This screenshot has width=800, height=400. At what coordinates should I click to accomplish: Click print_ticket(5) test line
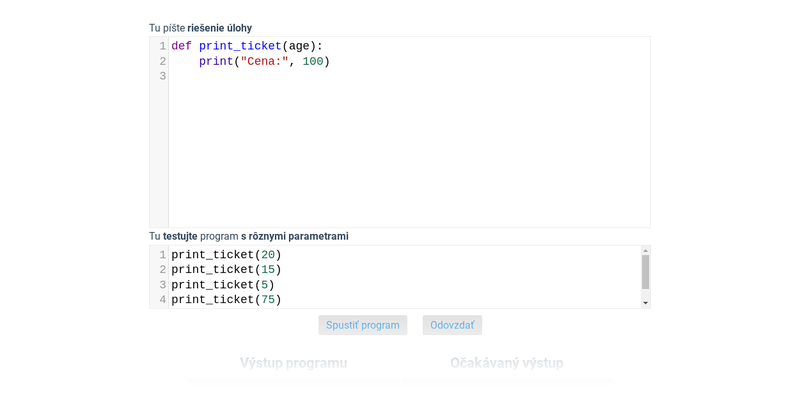(222, 284)
